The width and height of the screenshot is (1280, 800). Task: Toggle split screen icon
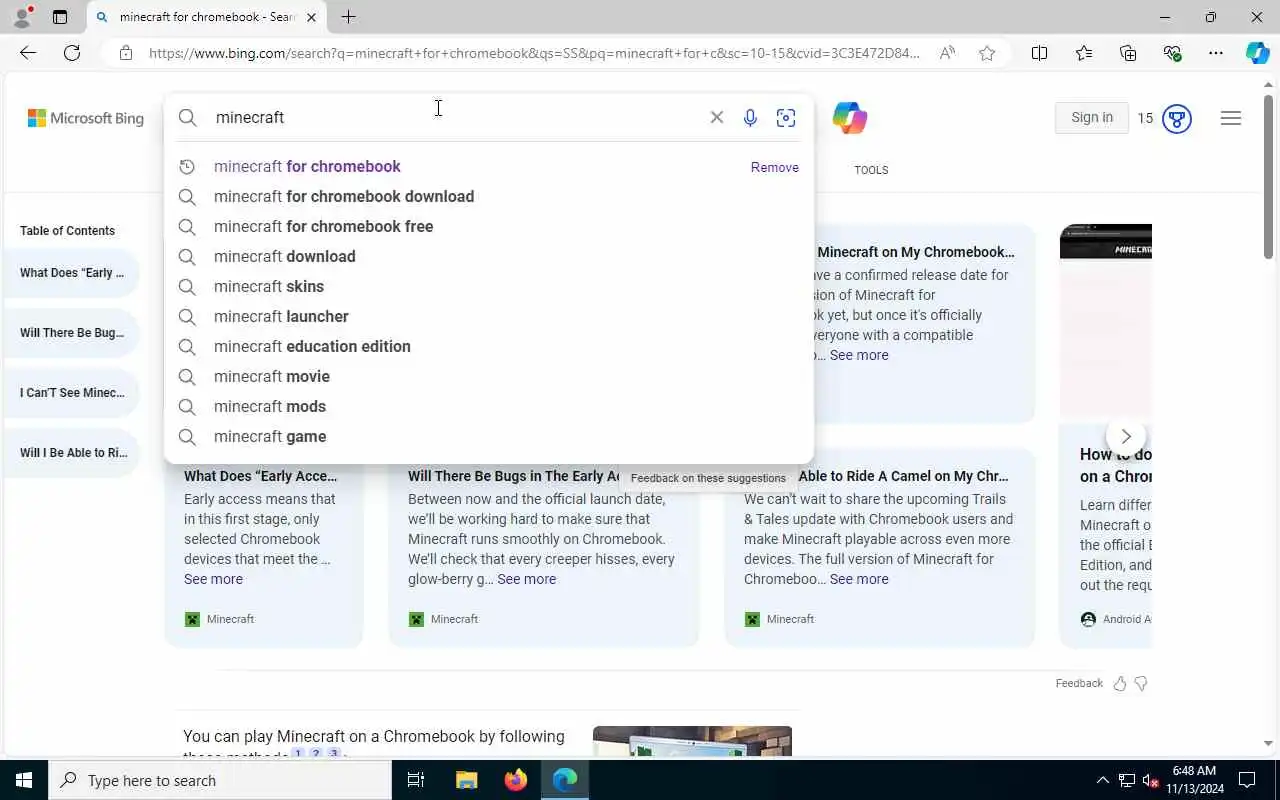coord(1040,53)
